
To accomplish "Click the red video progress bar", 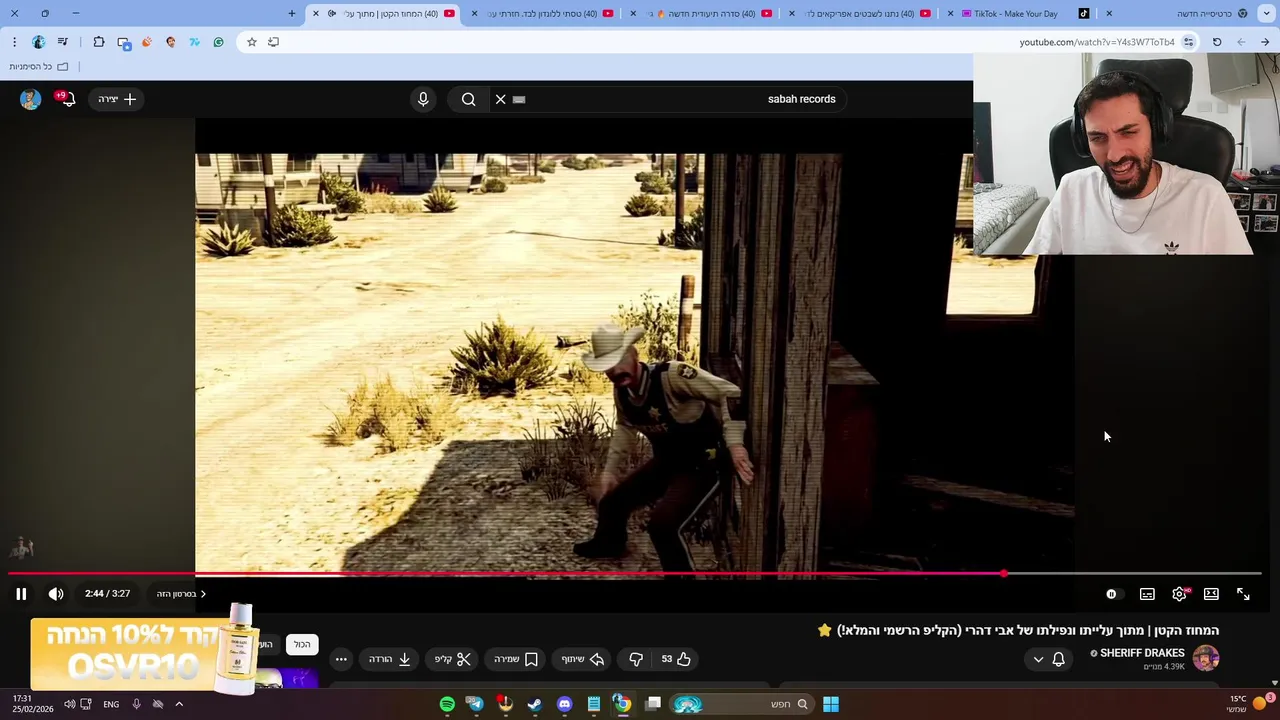I will 635,574.
